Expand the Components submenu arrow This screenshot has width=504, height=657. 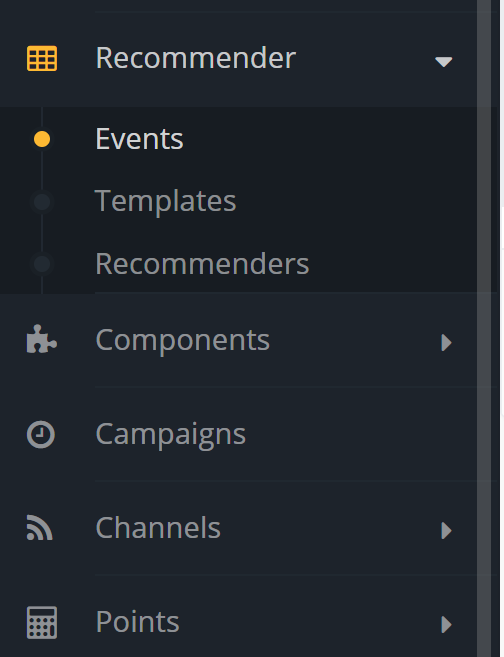(x=447, y=342)
